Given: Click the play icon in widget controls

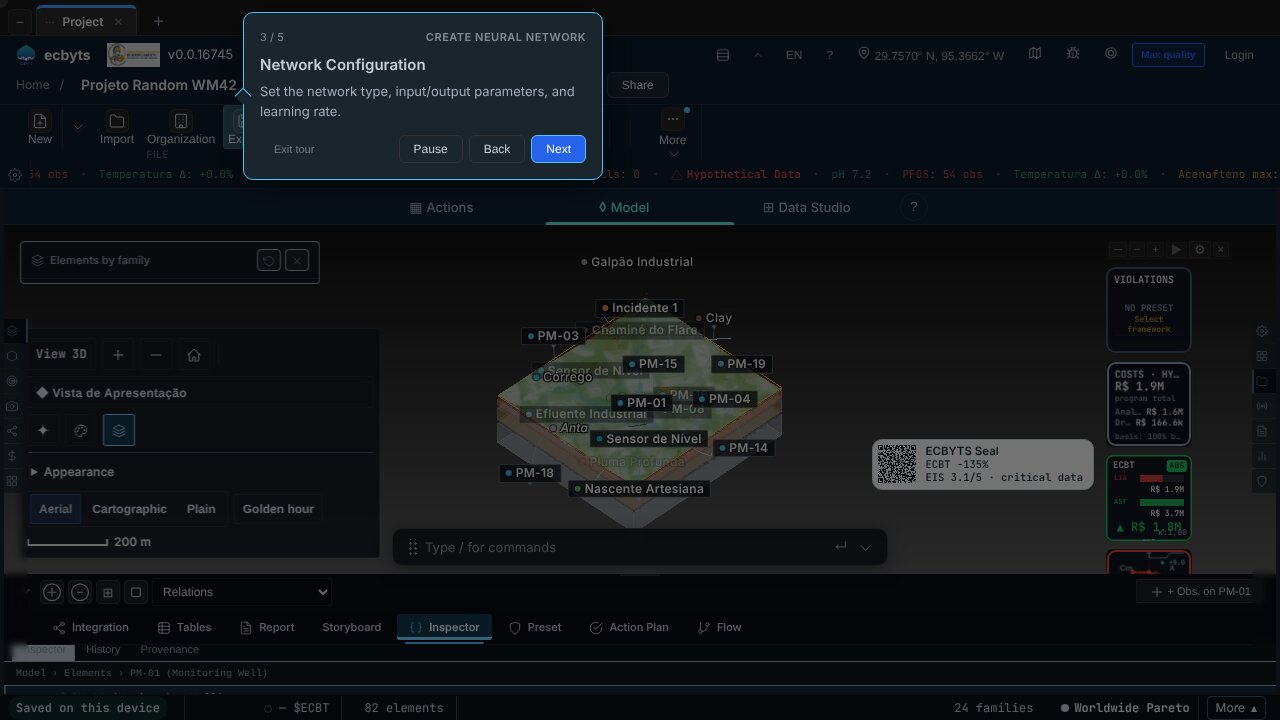Looking at the screenshot, I should coord(1176,249).
